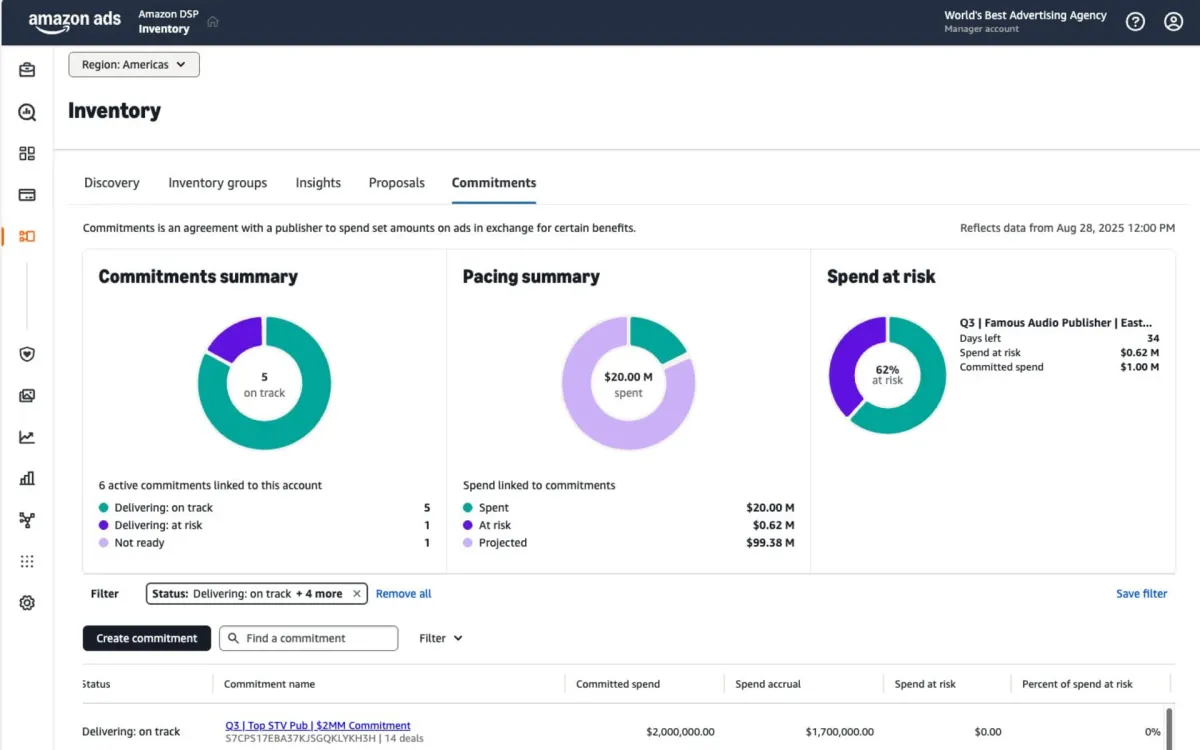The image size is (1200, 750).
Task: Open the Filter dropdown above the table
Action: tap(440, 638)
